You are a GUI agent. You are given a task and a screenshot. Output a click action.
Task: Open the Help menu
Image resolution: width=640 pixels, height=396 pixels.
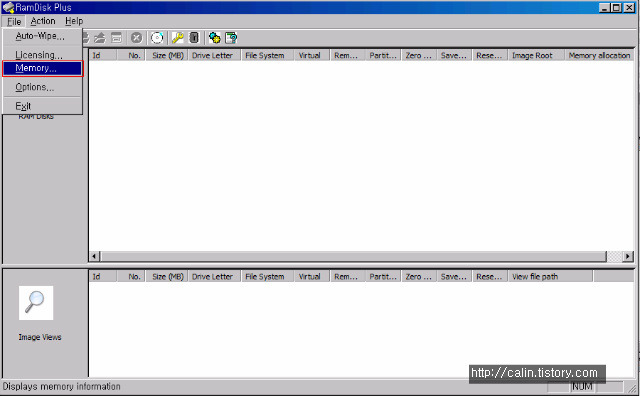coord(74,21)
